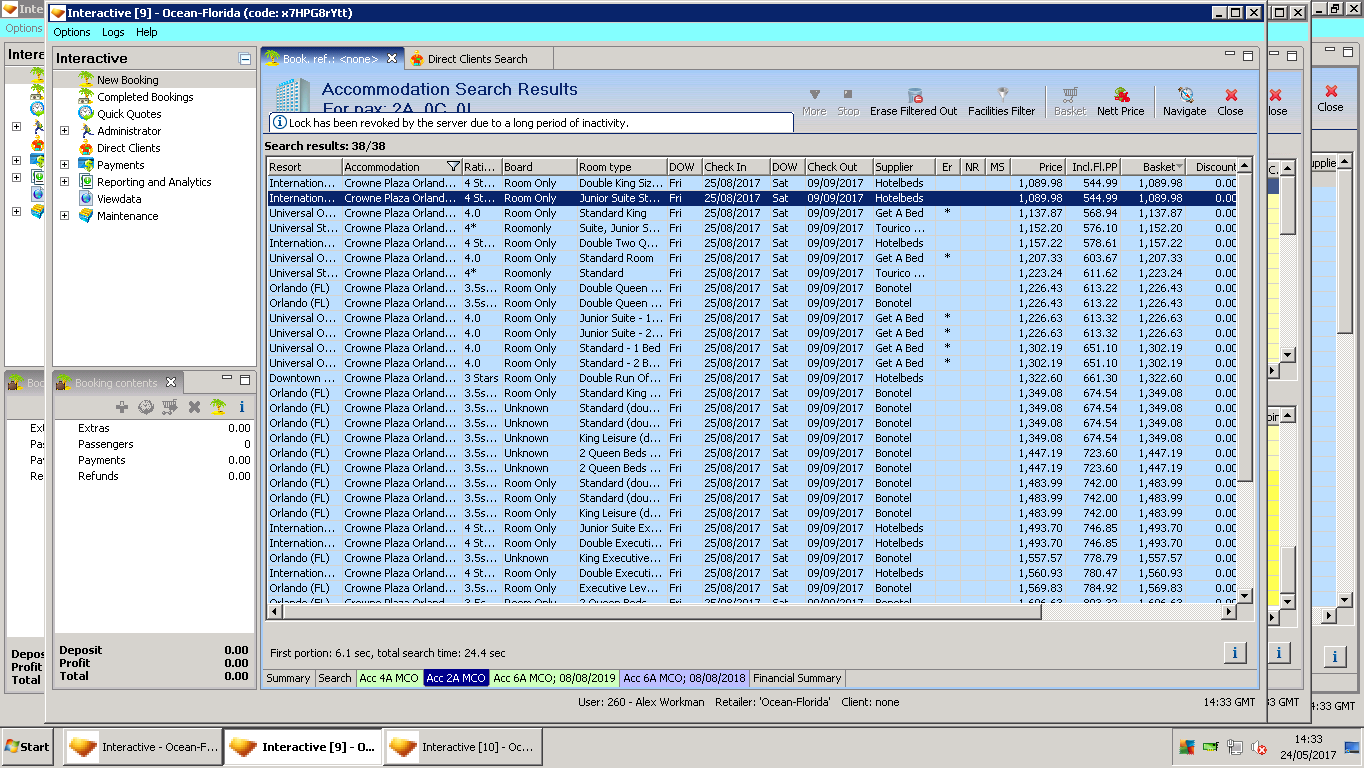Expand the Payments tree node
This screenshot has width=1364, height=768.
(65, 165)
